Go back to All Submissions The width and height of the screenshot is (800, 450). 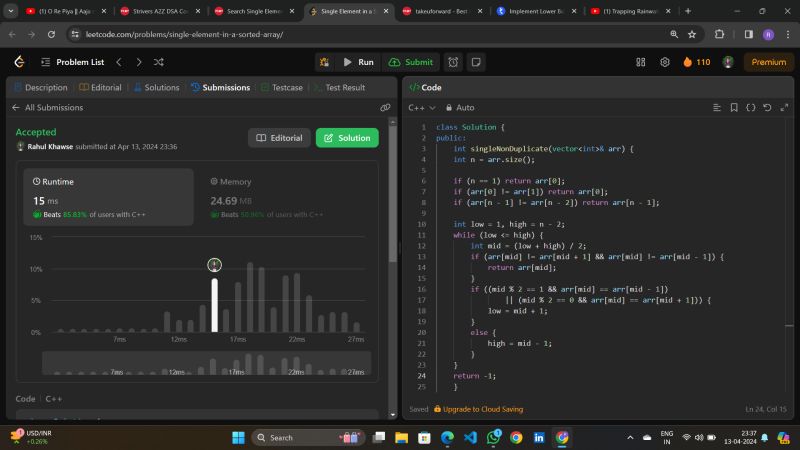tap(47, 107)
